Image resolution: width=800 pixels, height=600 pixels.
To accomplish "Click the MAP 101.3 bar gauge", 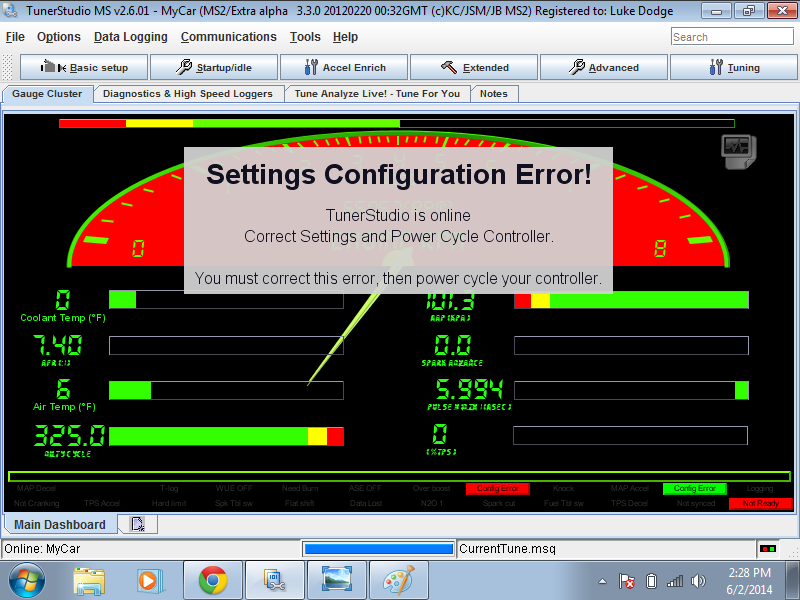I will pyautogui.click(x=631, y=300).
